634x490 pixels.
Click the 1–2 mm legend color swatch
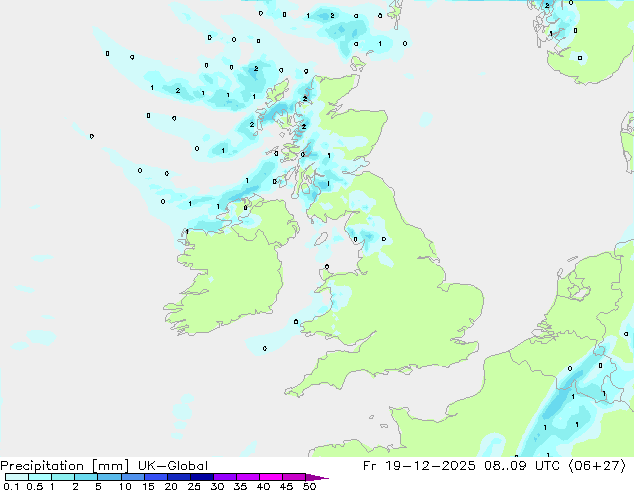(x=63, y=477)
